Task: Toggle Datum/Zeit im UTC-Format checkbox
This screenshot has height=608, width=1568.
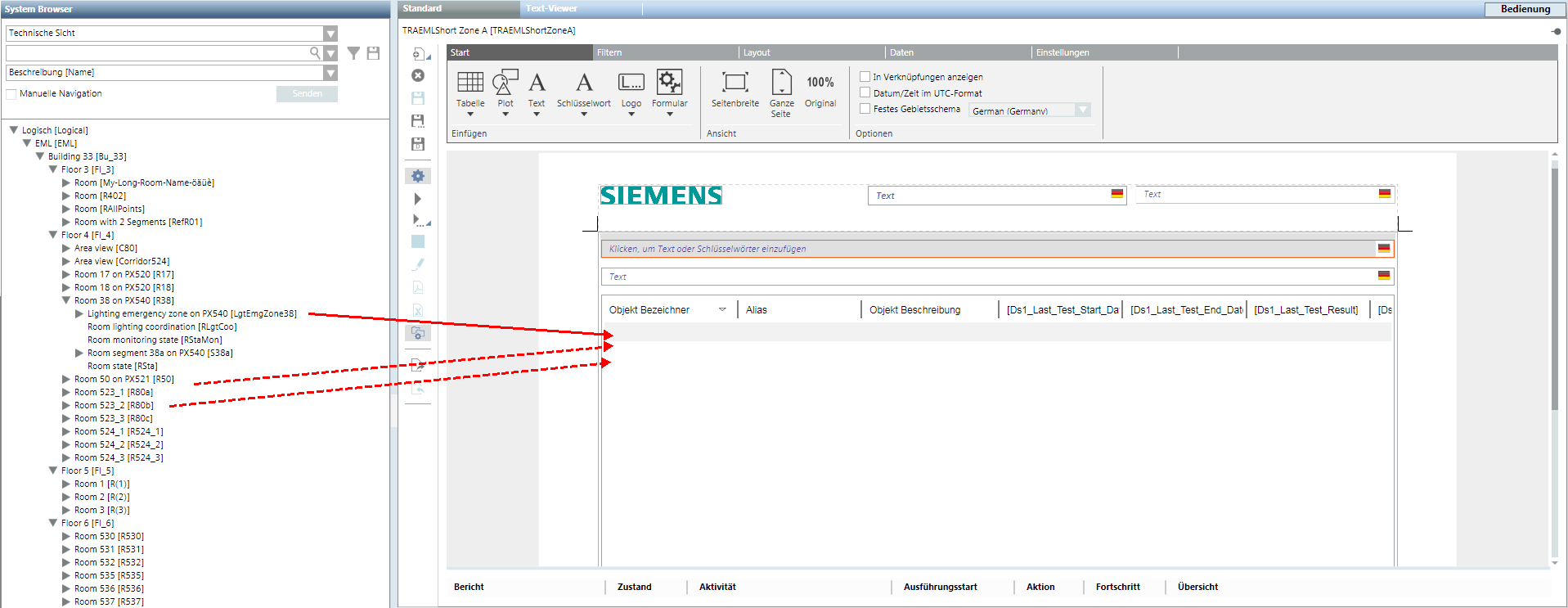Action: [865, 93]
